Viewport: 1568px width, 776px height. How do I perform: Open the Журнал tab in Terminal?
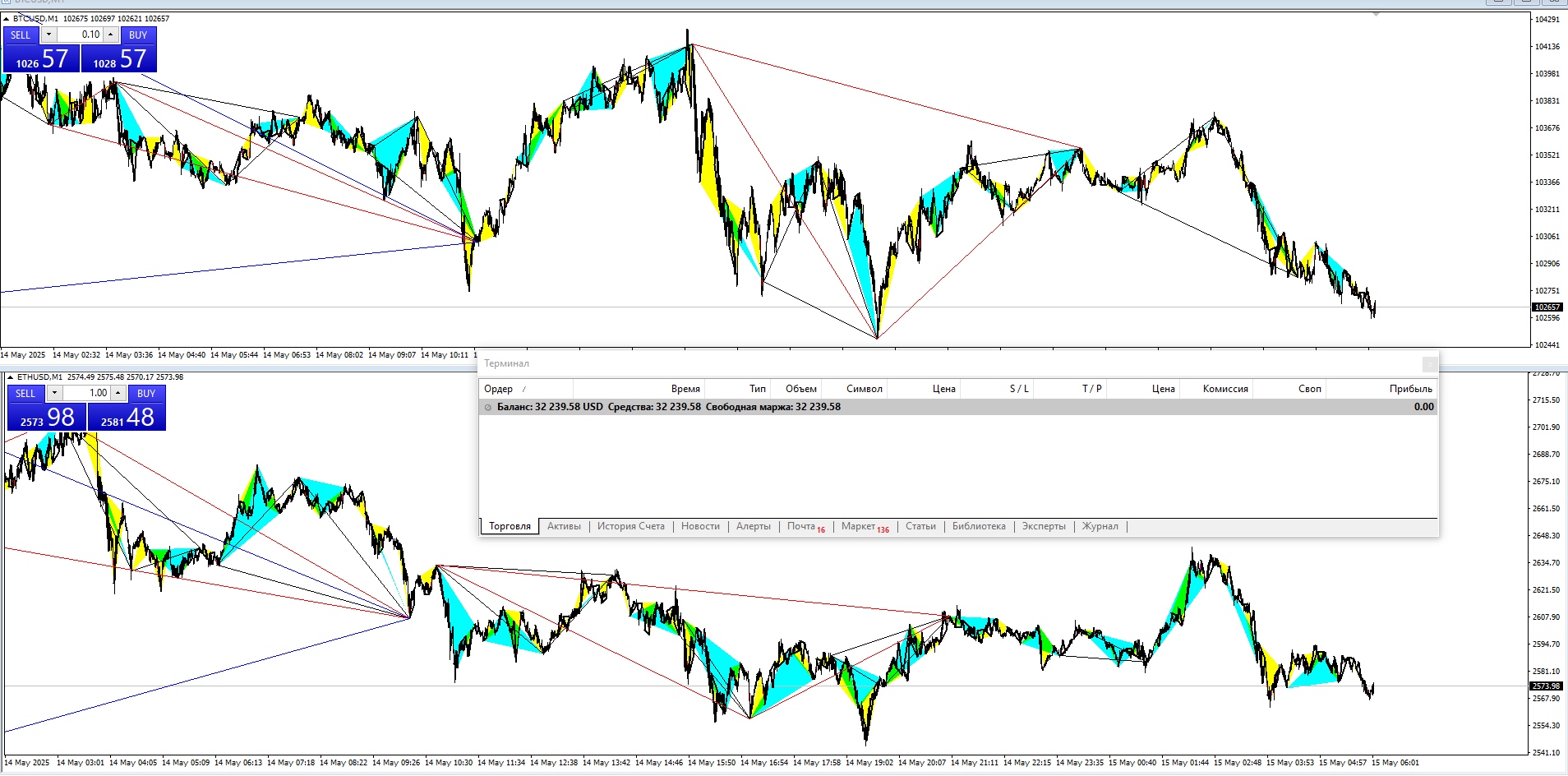click(1100, 526)
